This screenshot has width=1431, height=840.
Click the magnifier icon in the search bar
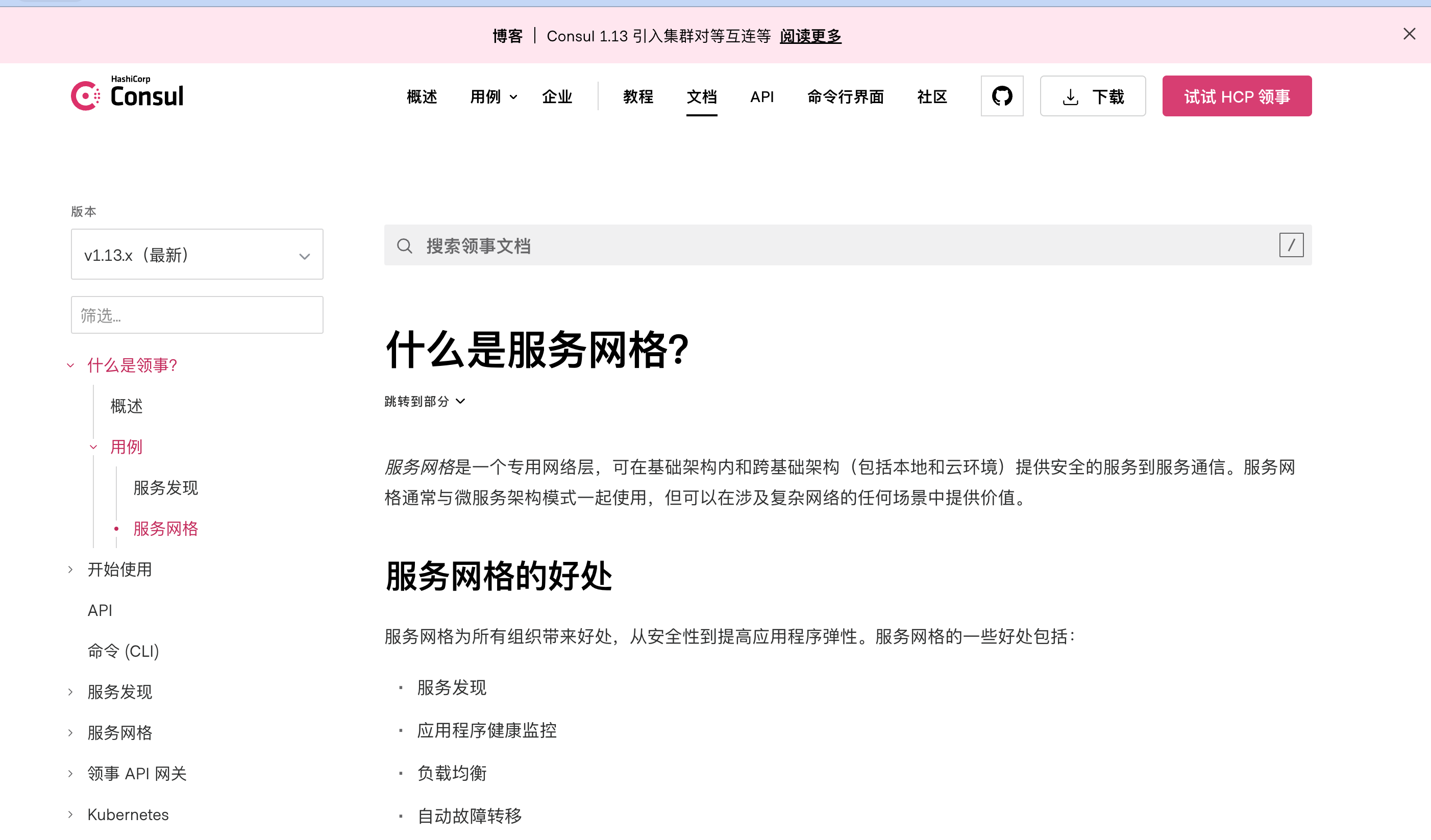coord(404,246)
